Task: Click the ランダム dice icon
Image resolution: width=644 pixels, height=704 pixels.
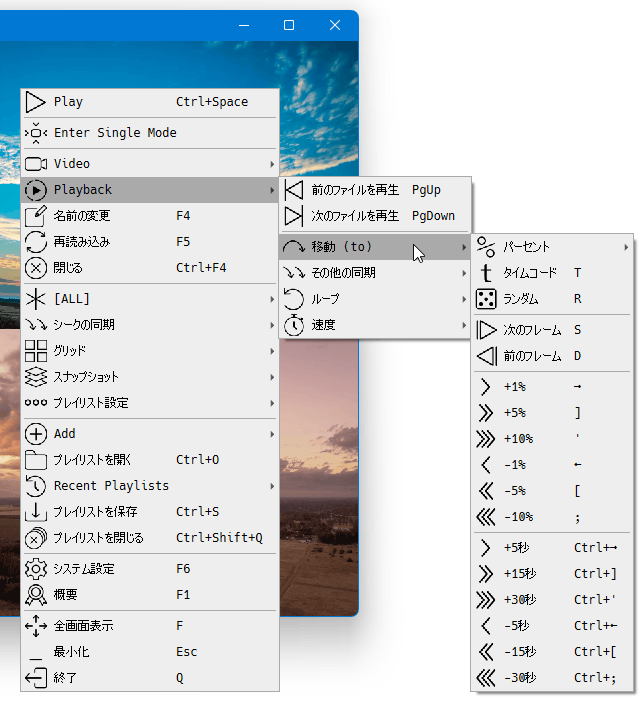Action: [x=485, y=299]
